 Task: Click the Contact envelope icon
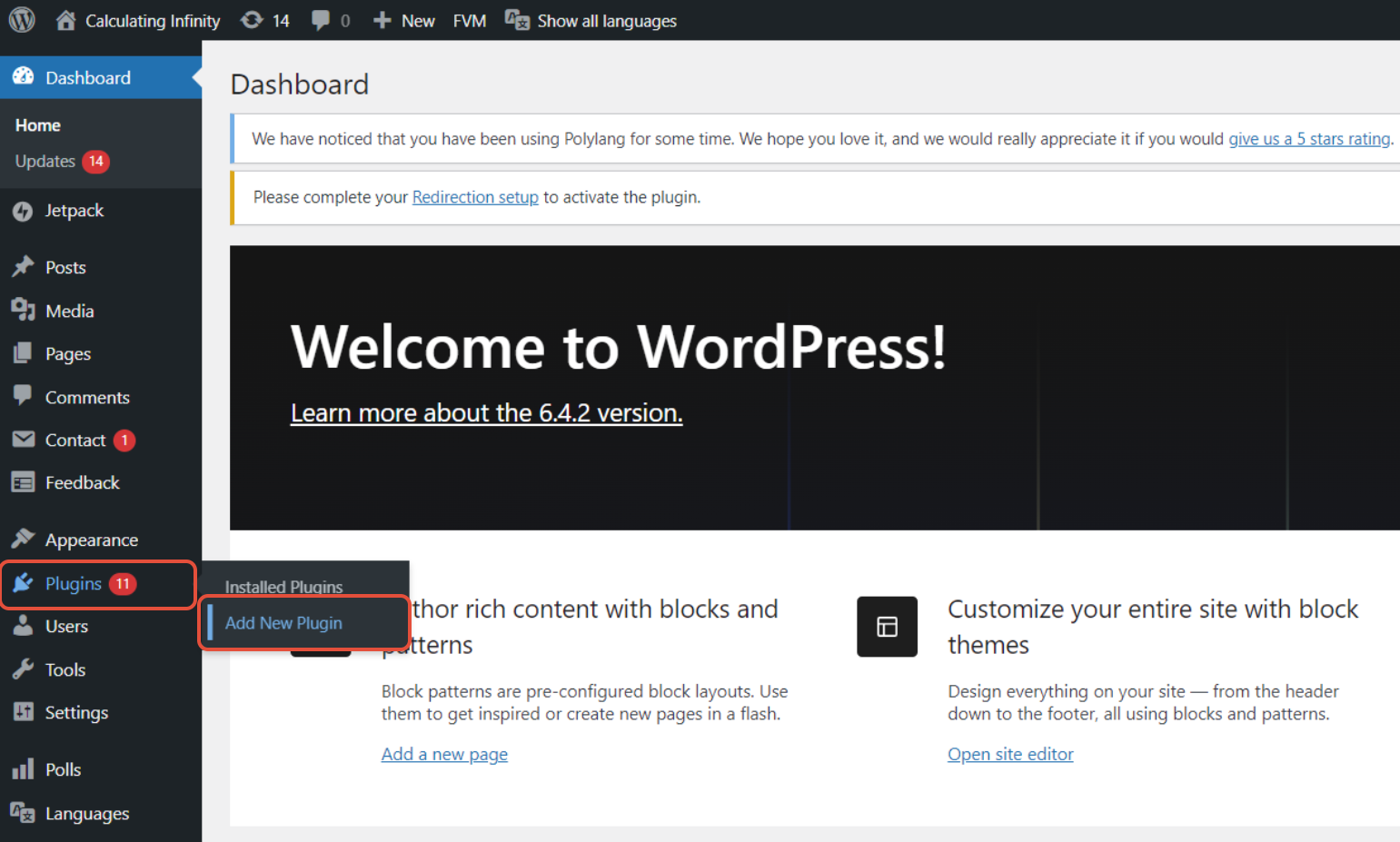pos(23,440)
